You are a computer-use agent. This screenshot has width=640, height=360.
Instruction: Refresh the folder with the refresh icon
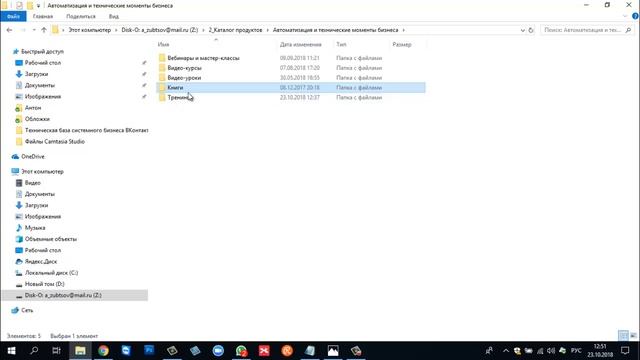click(531, 30)
